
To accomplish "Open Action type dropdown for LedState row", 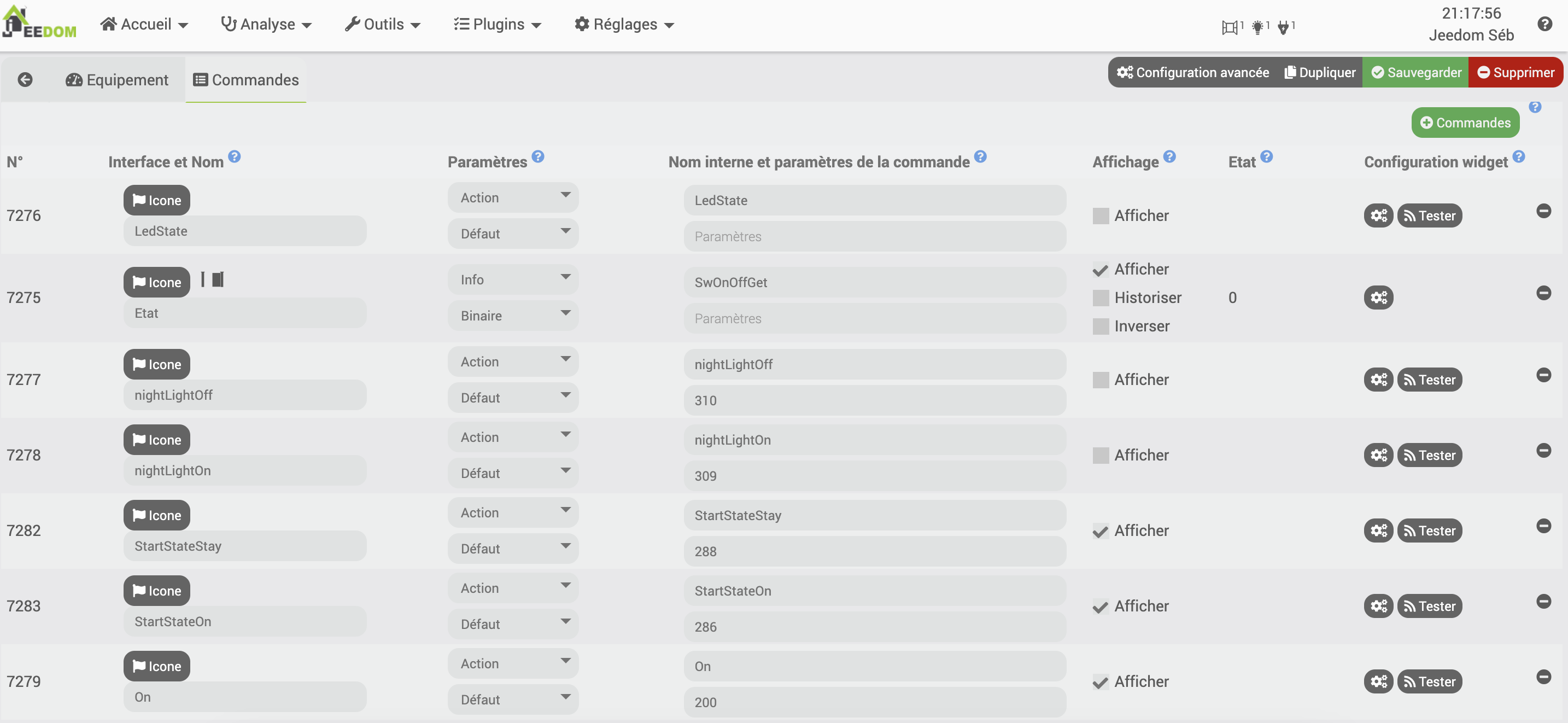I will (x=512, y=198).
